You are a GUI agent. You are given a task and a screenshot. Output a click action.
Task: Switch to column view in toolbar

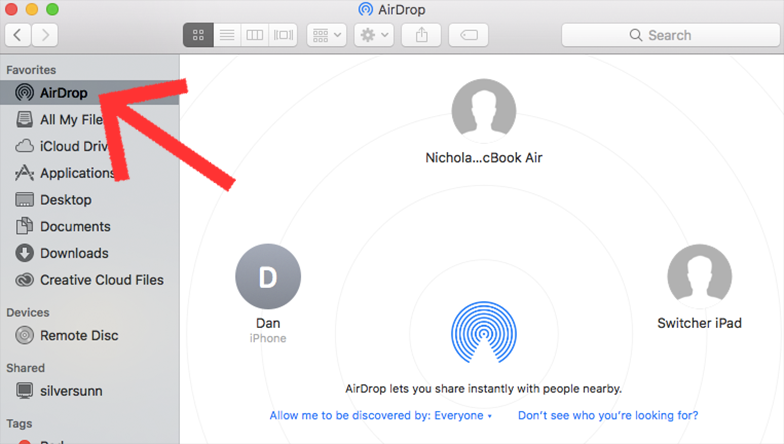pyautogui.click(x=255, y=35)
